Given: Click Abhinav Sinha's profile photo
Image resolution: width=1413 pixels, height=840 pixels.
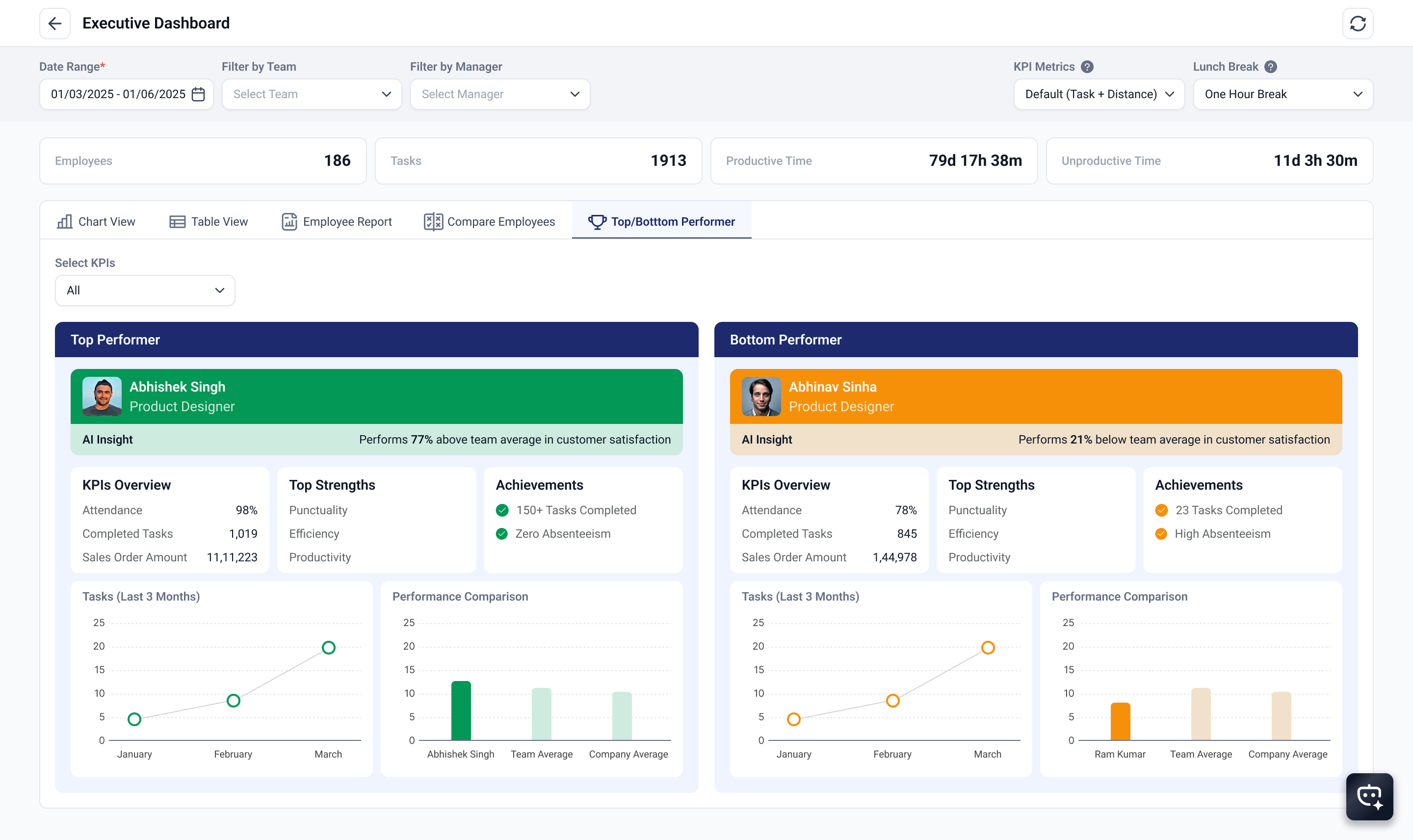Looking at the screenshot, I should pos(761,396).
